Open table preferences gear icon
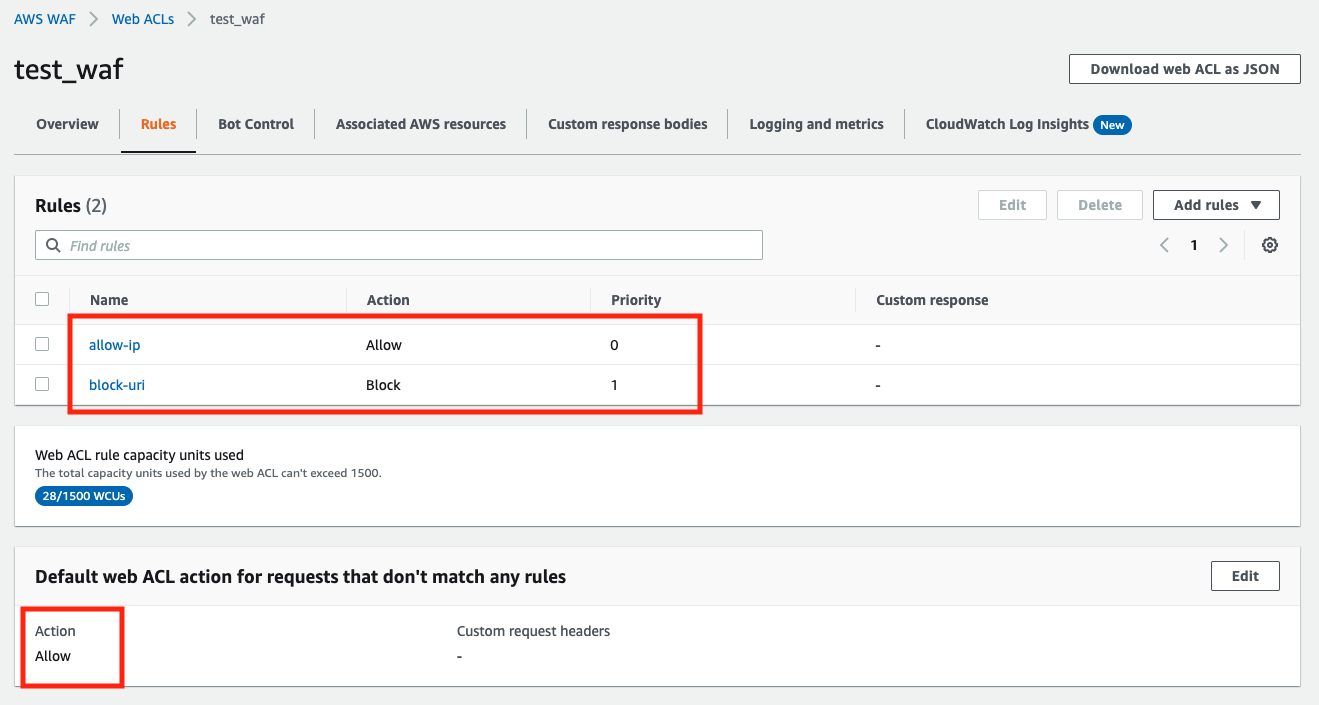This screenshot has width=1319, height=705. (x=1270, y=245)
